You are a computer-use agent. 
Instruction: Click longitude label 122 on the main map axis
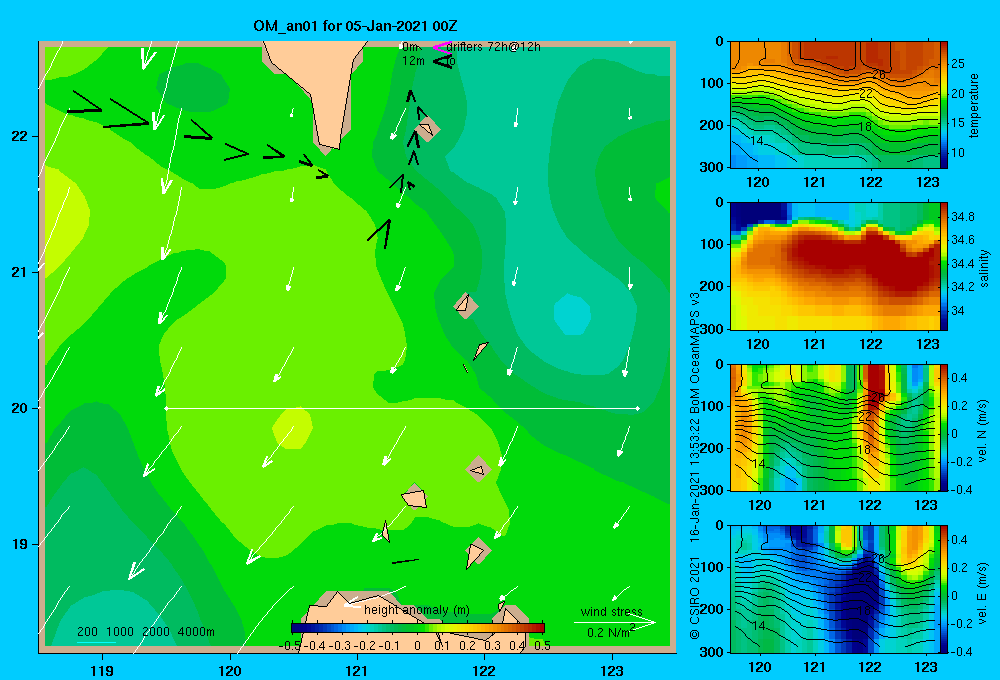pos(485,670)
